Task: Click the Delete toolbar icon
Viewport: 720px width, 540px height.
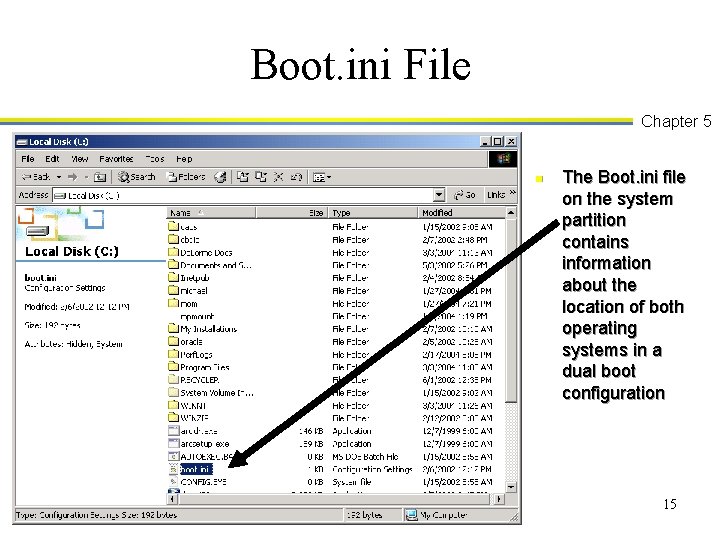Action: click(x=278, y=177)
